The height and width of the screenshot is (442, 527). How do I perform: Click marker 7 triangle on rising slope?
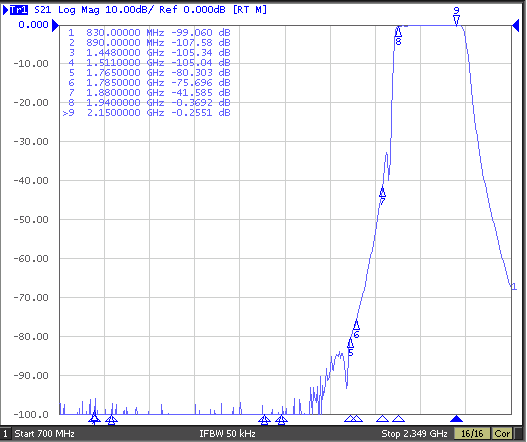382,193
